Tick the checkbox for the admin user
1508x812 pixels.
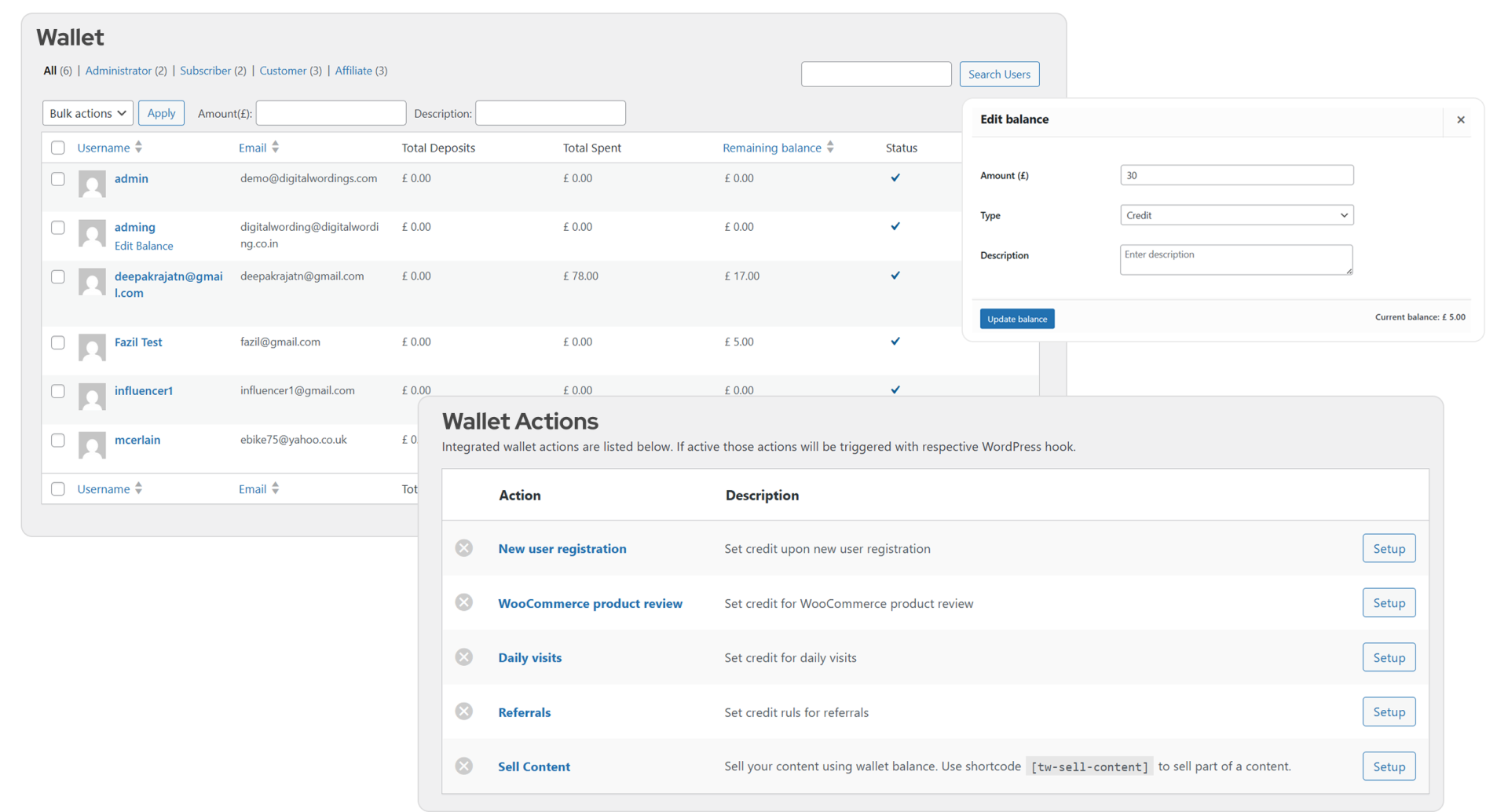pyautogui.click(x=58, y=179)
